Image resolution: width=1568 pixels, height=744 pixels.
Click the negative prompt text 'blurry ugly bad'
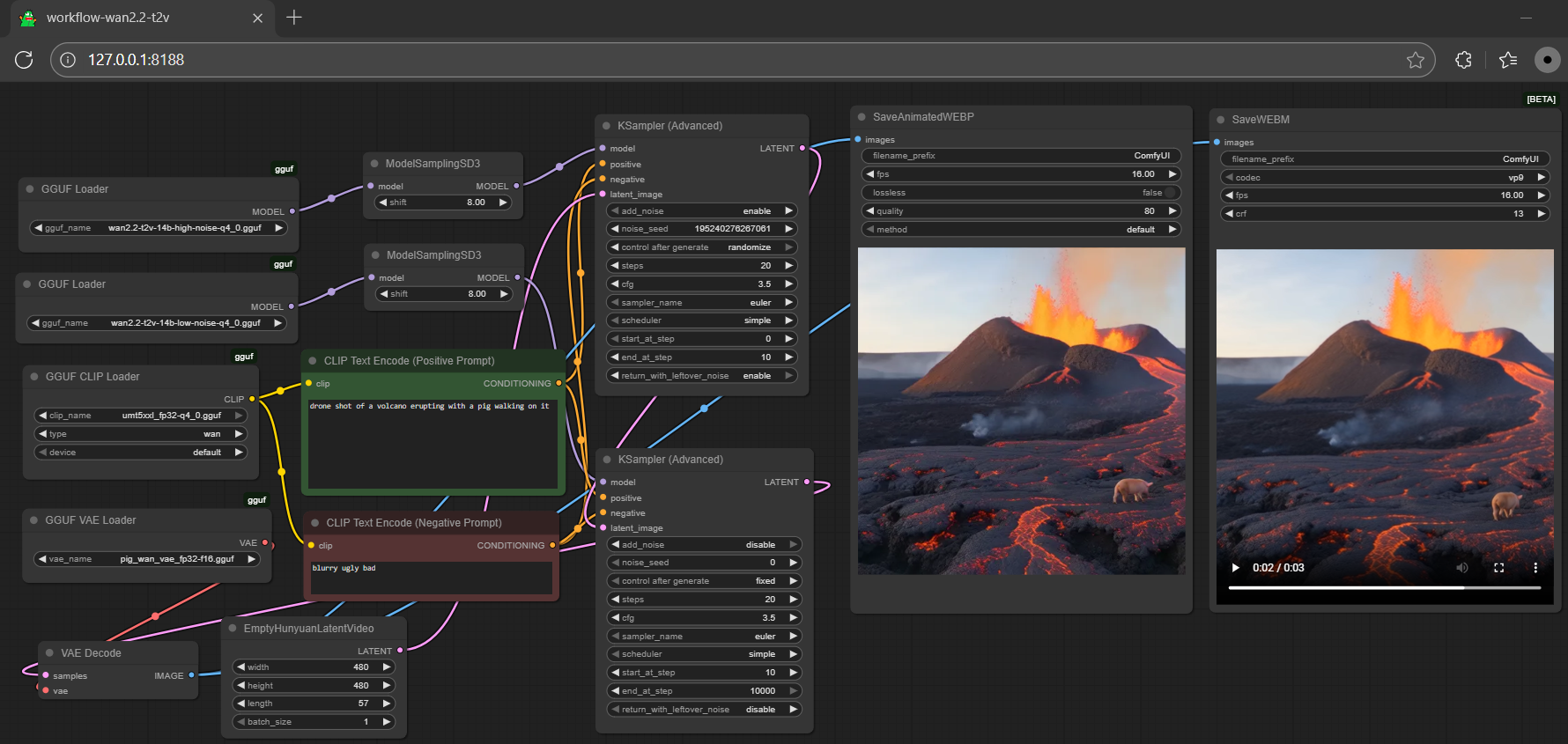pos(344,569)
